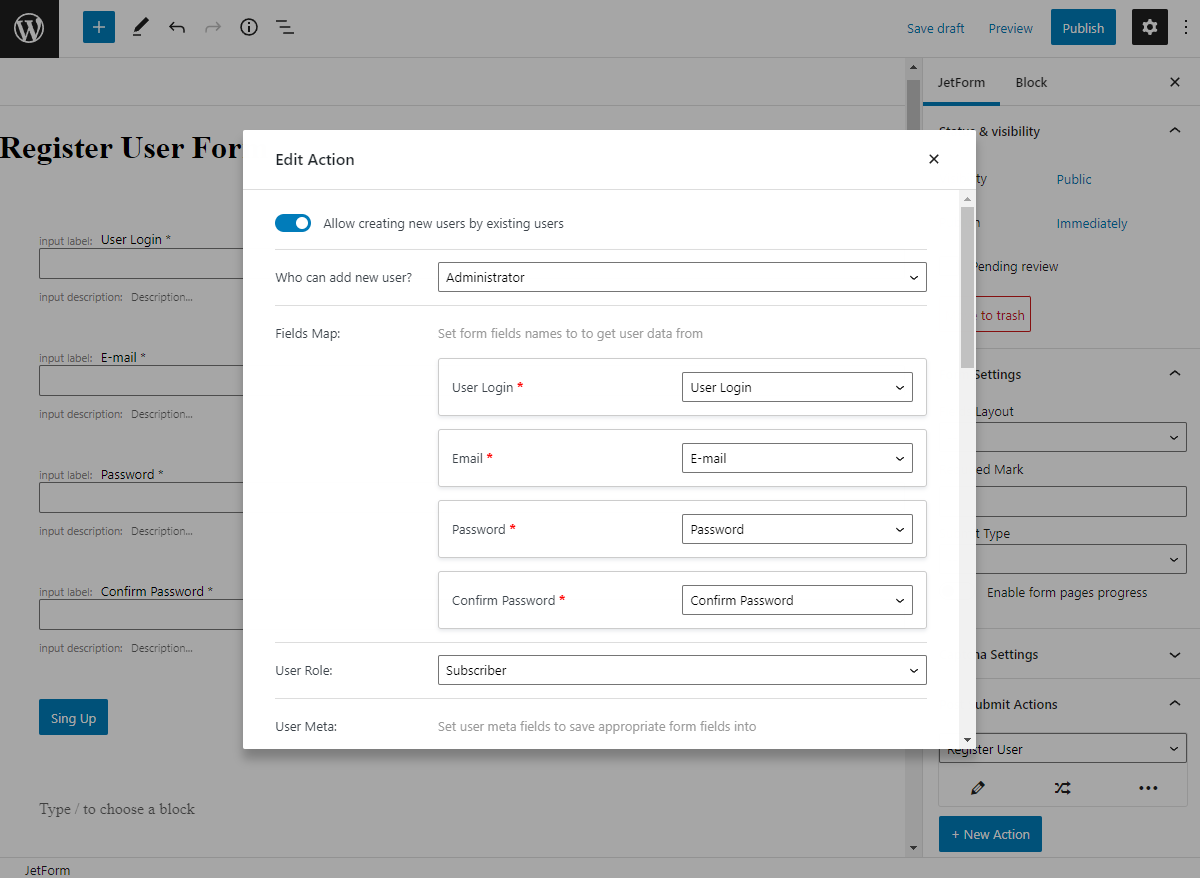1200x878 pixels.
Task: Click the Undo arrow
Action: point(177,27)
